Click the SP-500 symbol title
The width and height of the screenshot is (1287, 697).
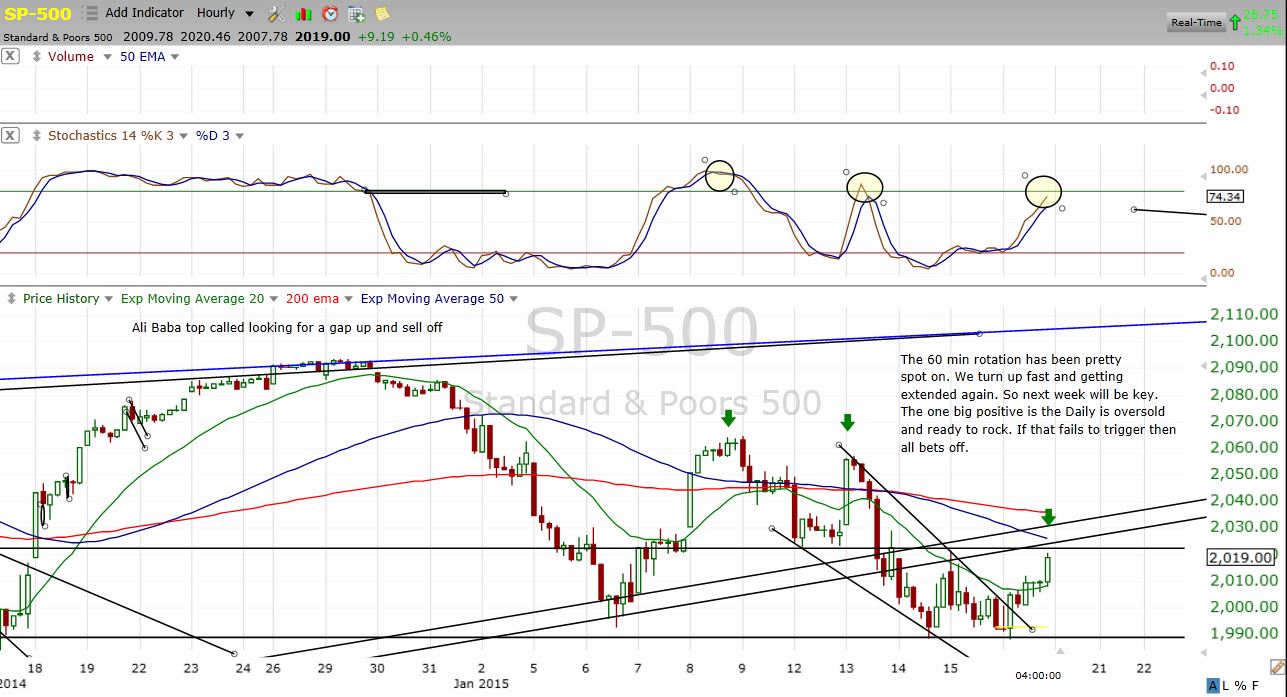click(36, 13)
